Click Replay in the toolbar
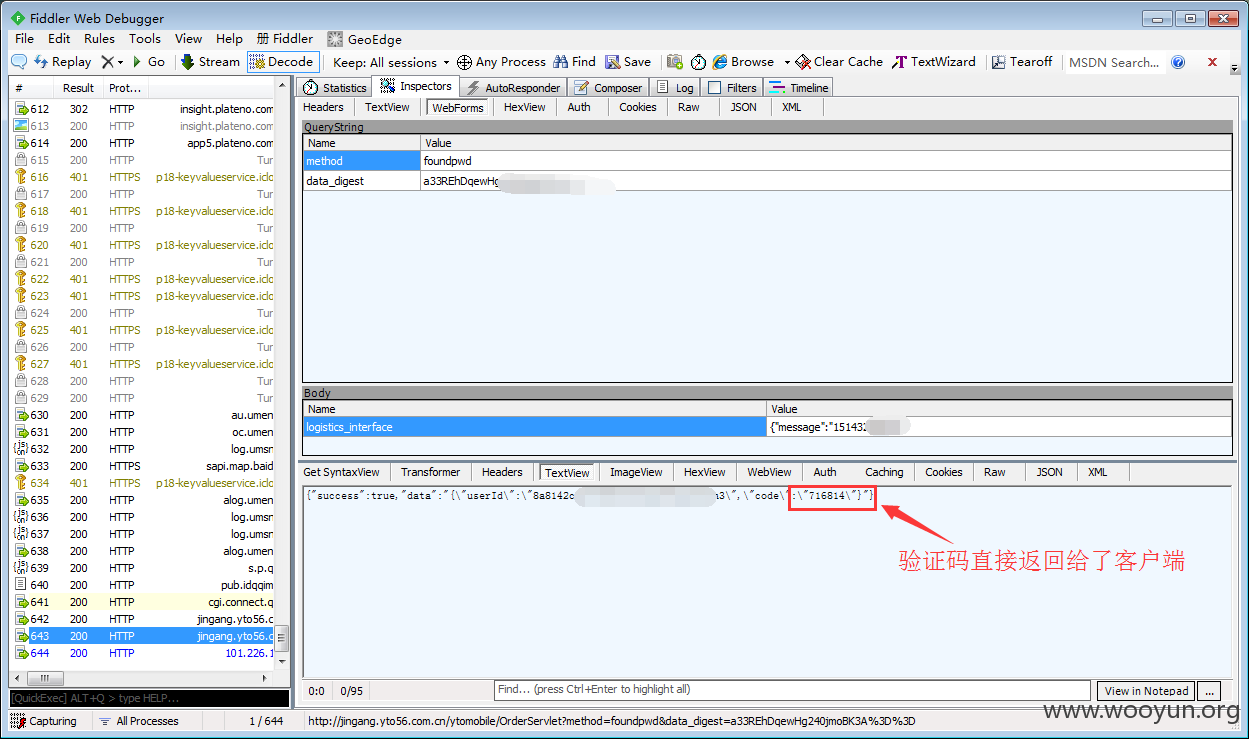Viewport: 1249px width, 739px height. 62,62
